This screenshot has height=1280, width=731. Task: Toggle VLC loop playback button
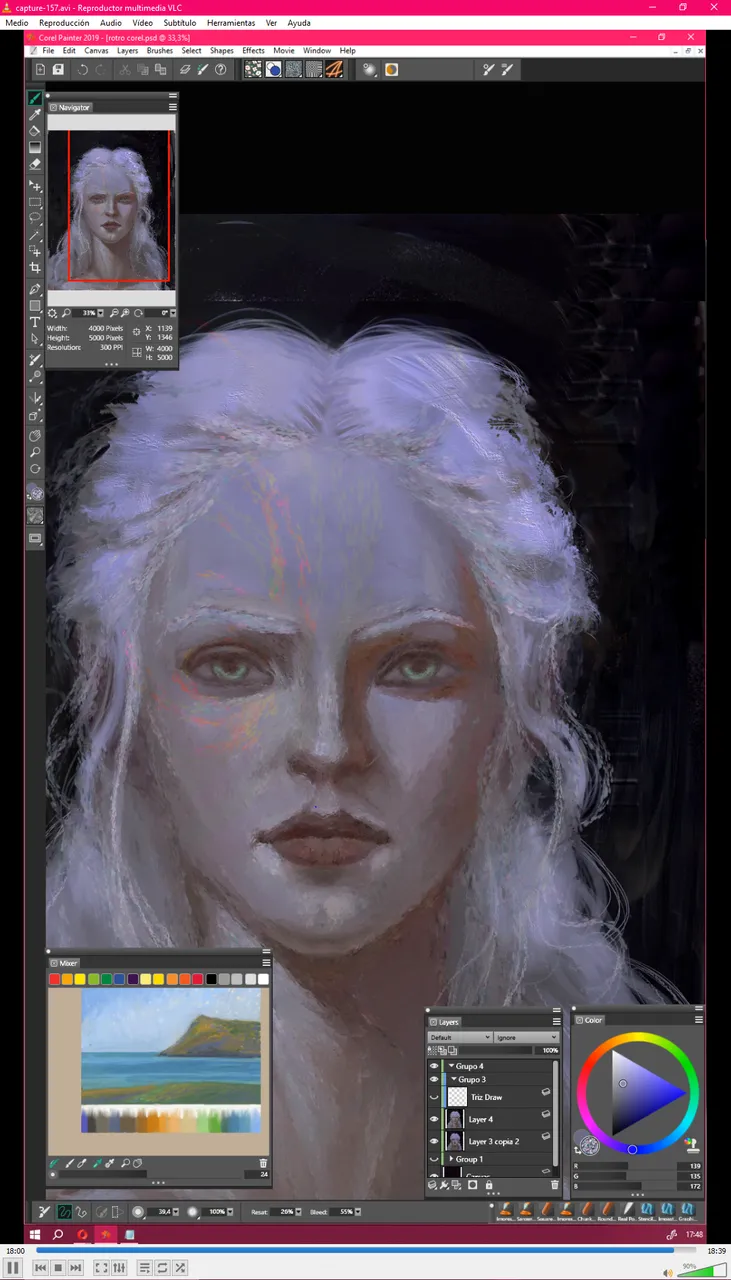click(x=162, y=1267)
